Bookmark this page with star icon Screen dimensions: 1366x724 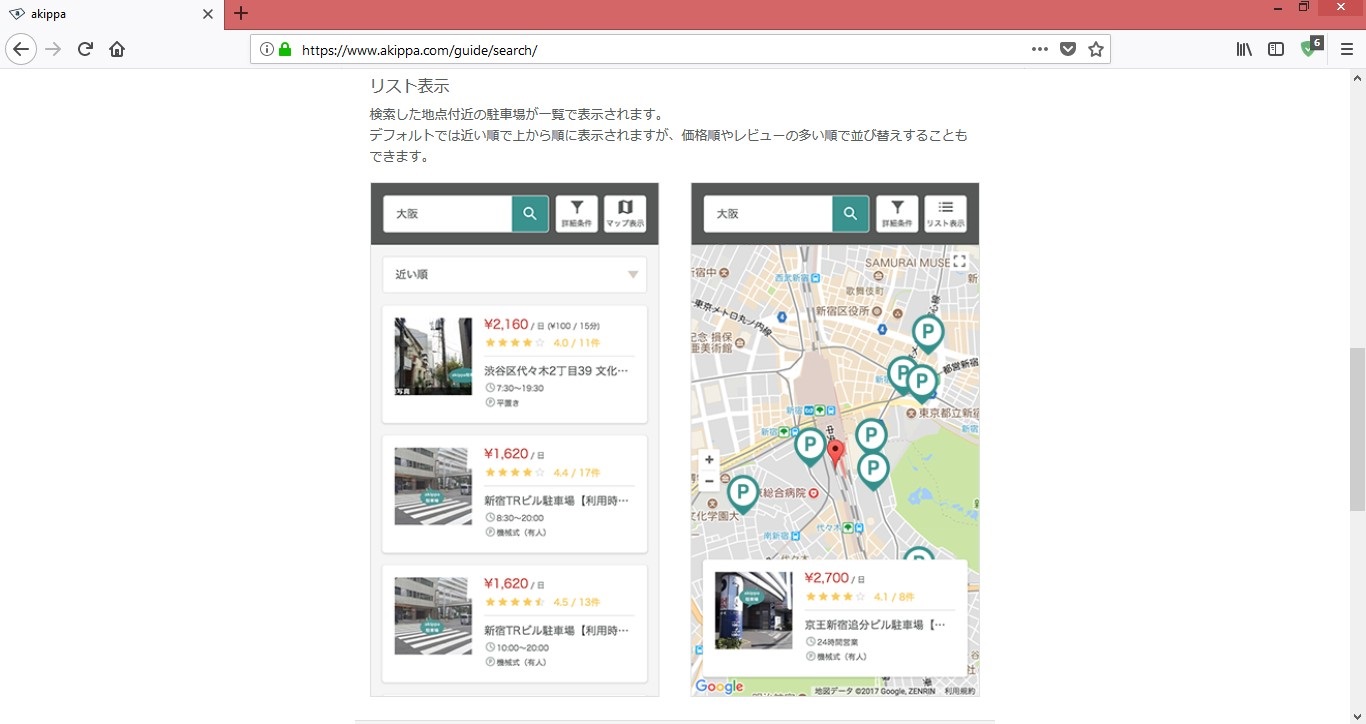(x=1096, y=49)
